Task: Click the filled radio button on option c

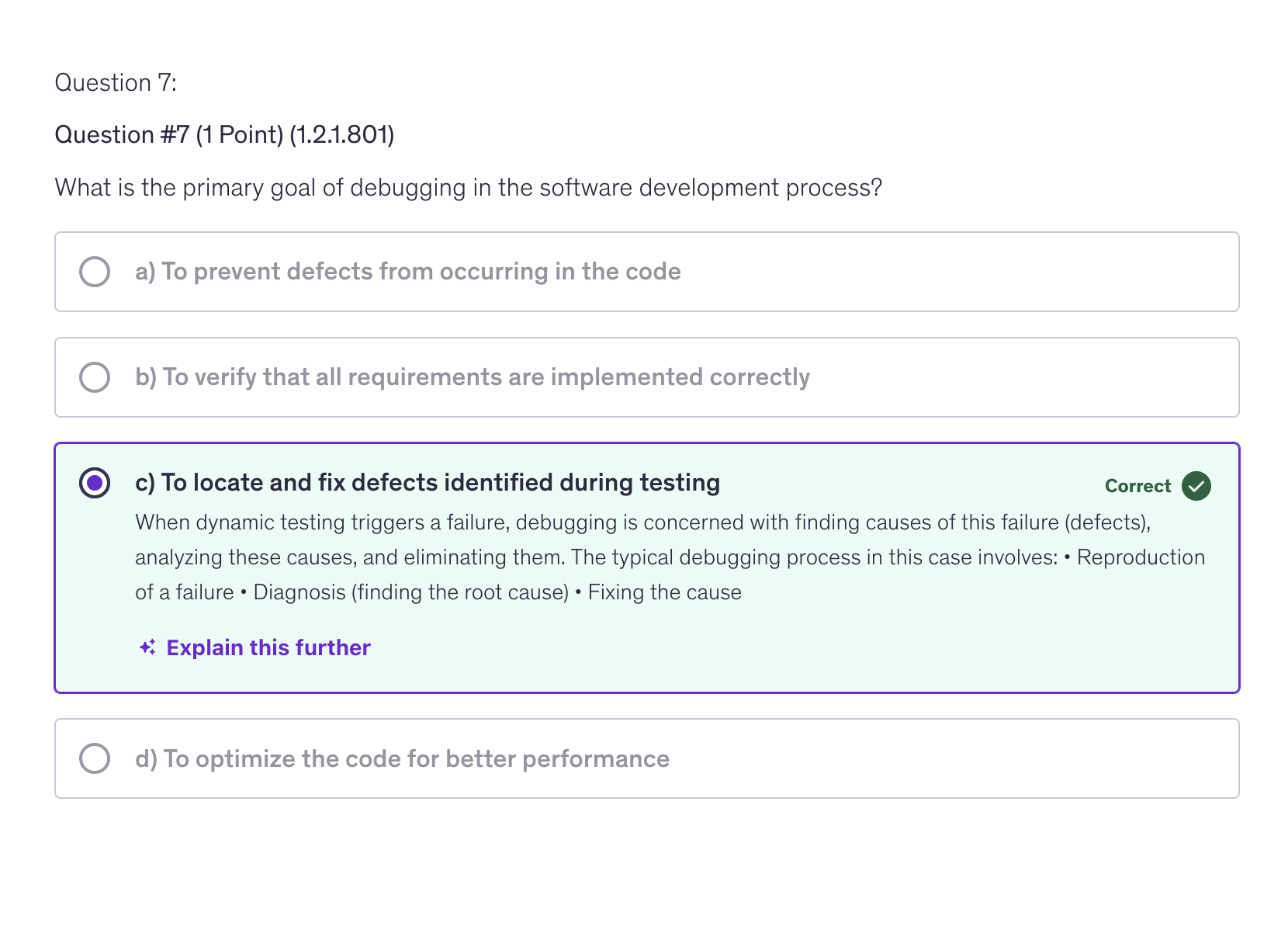Action: (95, 483)
